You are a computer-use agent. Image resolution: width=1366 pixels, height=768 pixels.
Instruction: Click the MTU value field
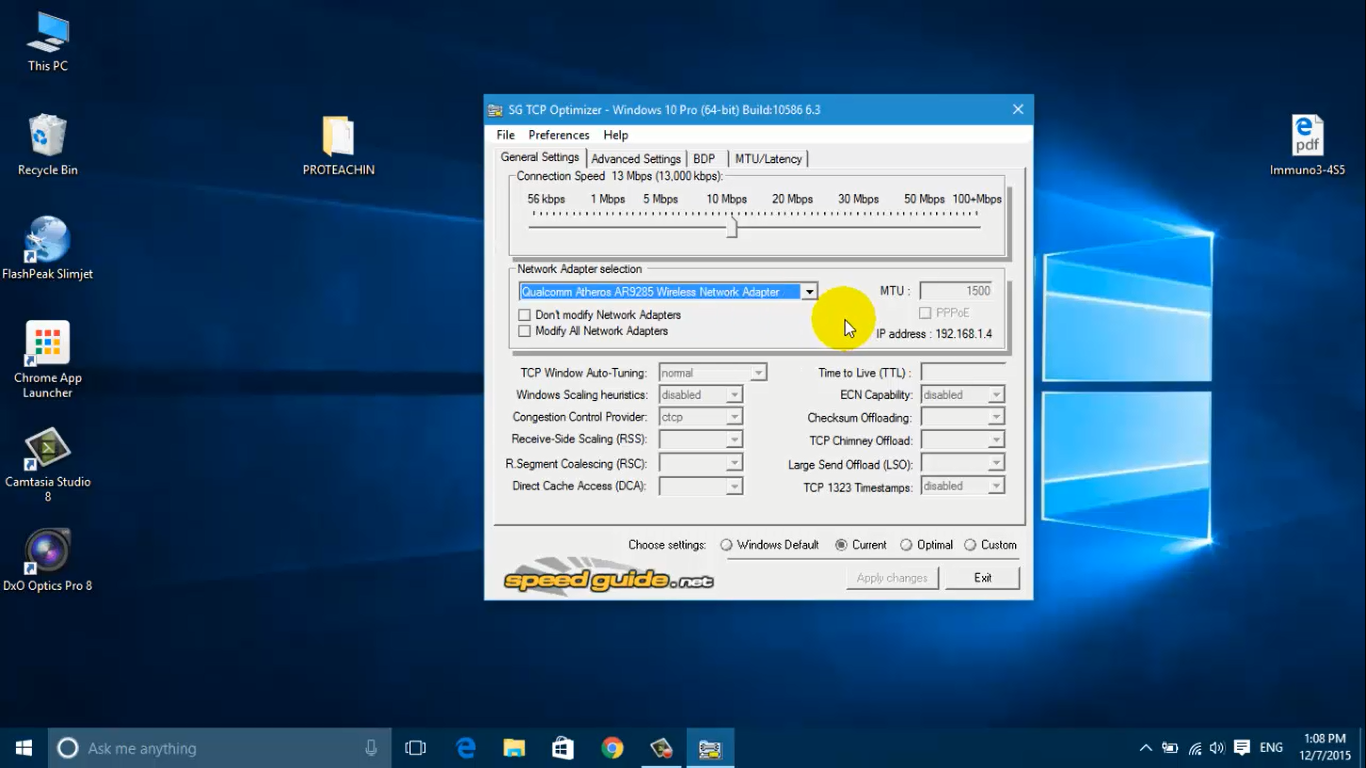pyautogui.click(x=956, y=291)
